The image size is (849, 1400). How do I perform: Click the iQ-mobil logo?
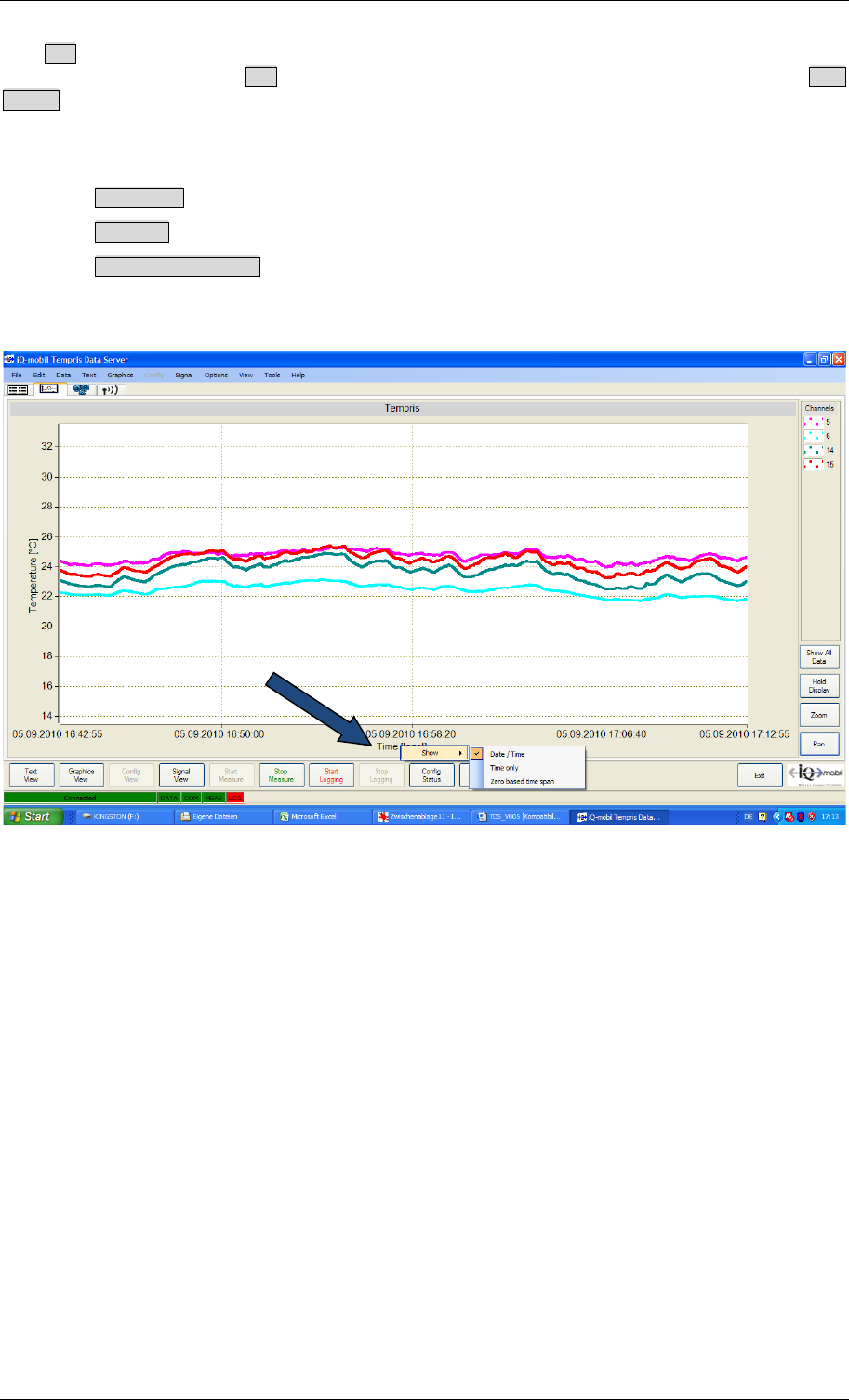pos(816,775)
